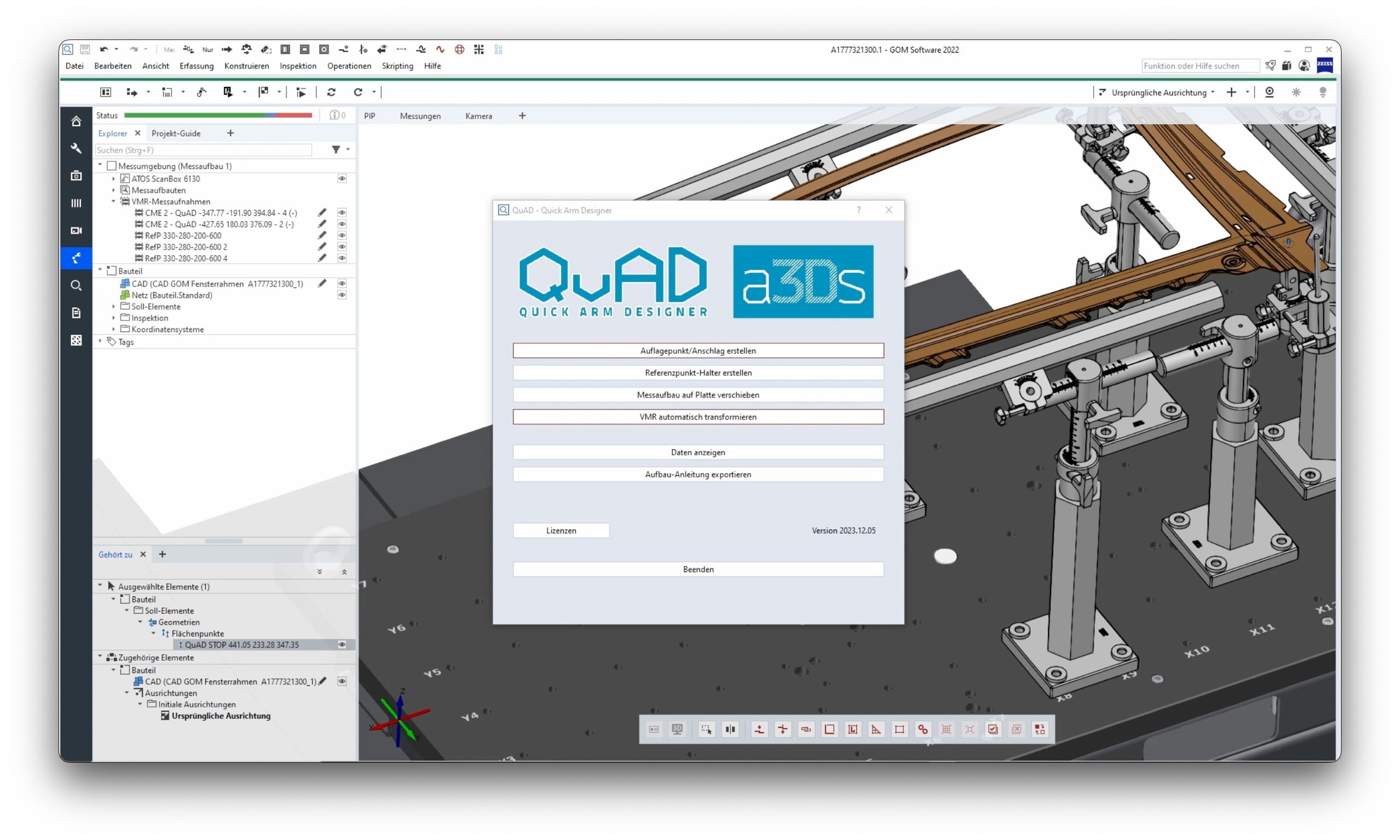The image size is (1400, 840).
Task: Open the video camera sidebar icon
Action: coord(76,230)
